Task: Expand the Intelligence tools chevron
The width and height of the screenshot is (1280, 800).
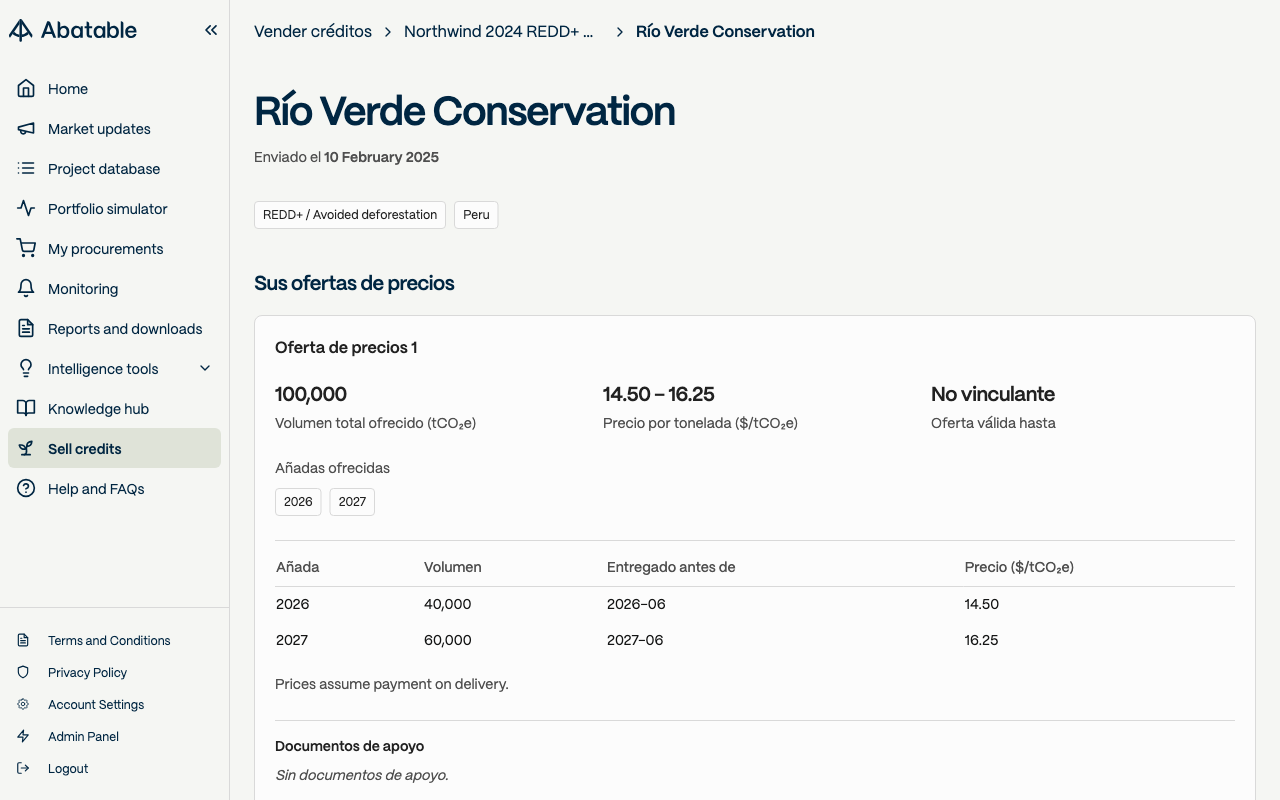Action: (x=205, y=369)
